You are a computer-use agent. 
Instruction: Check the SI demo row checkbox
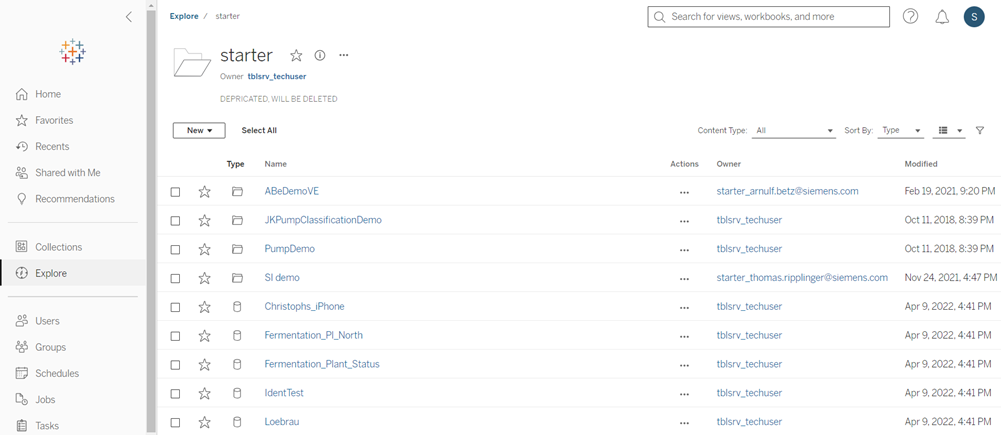click(x=176, y=278)
